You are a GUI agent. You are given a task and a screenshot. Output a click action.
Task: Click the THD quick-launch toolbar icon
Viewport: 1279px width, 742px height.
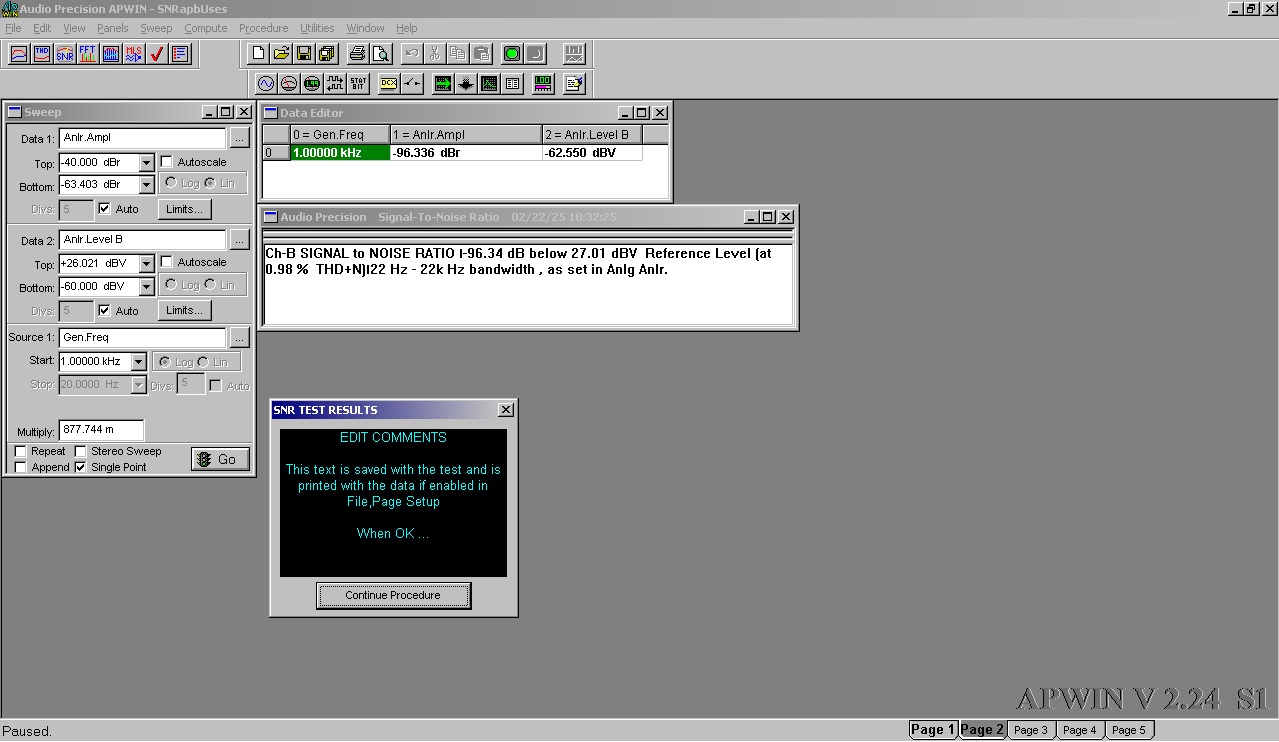click(x=42, y=54)
